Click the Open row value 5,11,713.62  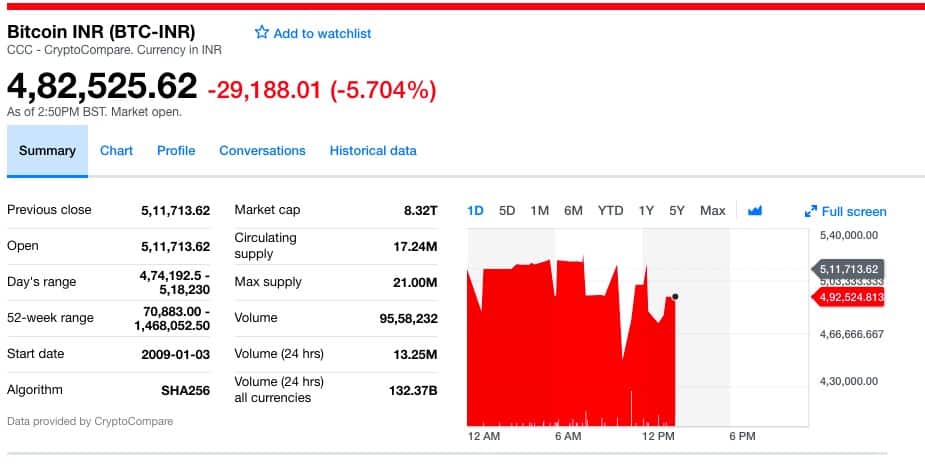click(x=175, y=247)
